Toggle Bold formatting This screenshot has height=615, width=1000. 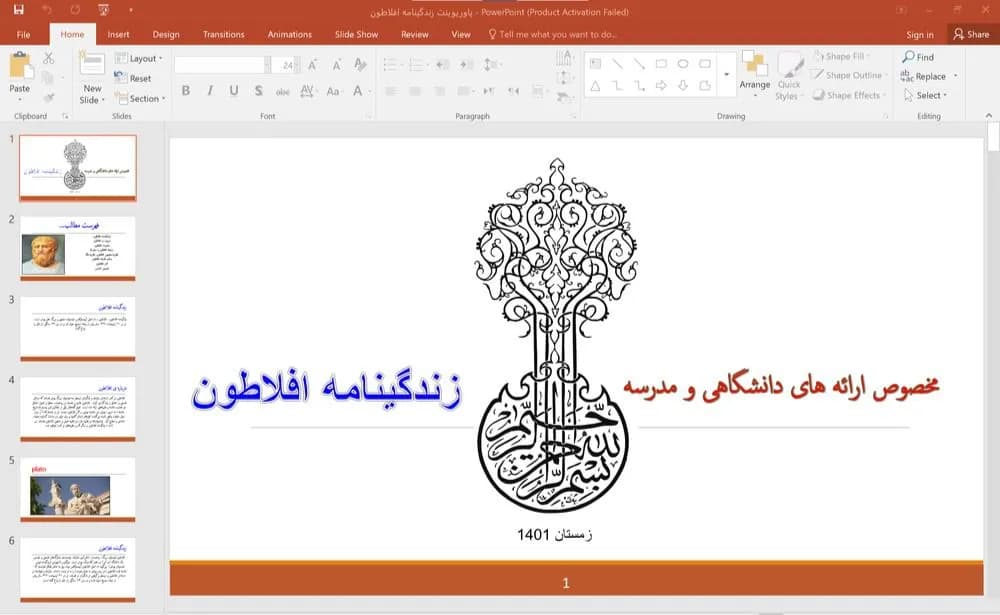[186, 91]
